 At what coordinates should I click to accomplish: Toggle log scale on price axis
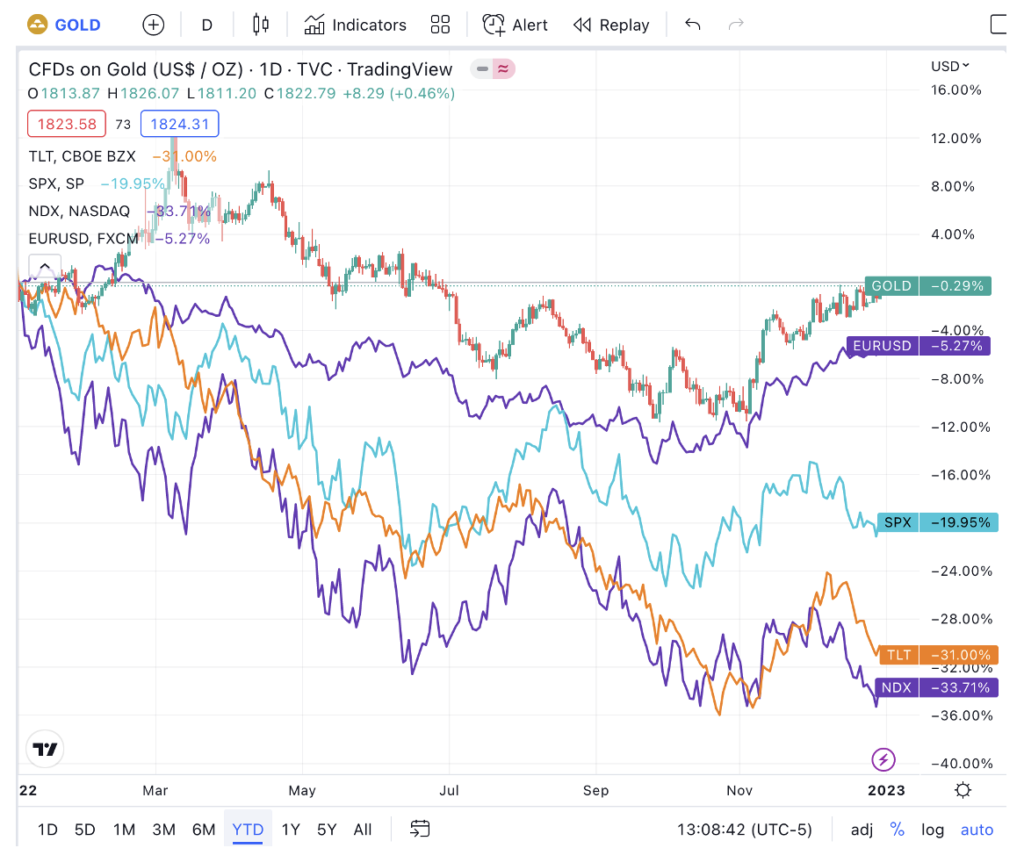[x=932, y=829]
